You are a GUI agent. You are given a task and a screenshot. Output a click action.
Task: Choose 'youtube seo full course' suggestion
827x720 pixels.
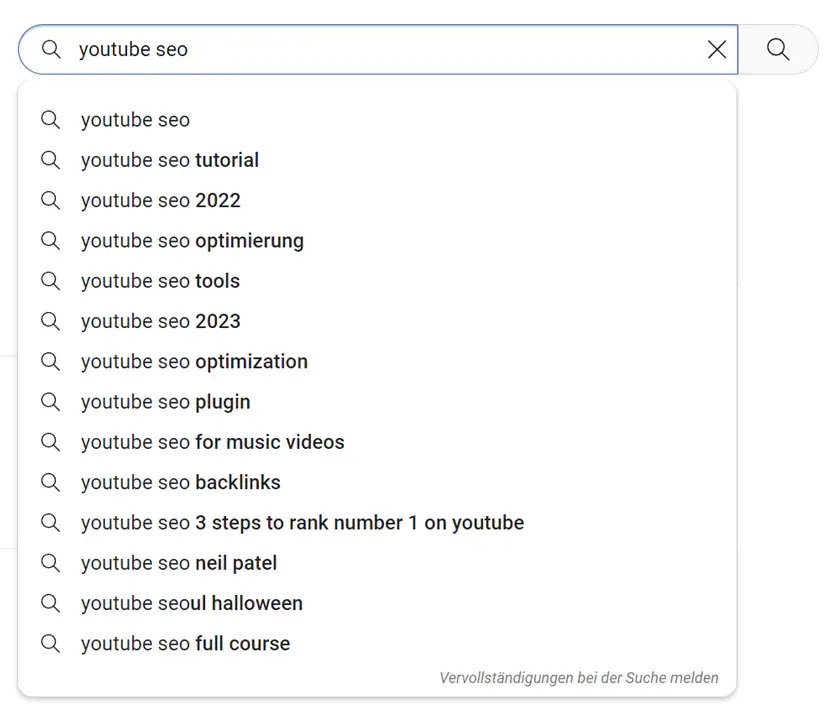click(x=186, y=644)
